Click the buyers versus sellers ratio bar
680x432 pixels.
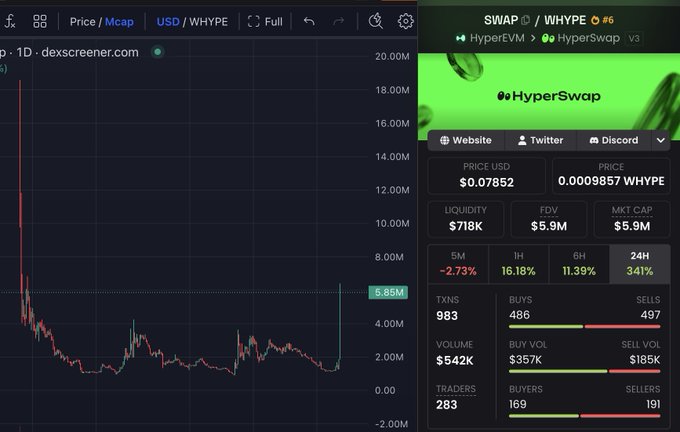tap(585, 416)
